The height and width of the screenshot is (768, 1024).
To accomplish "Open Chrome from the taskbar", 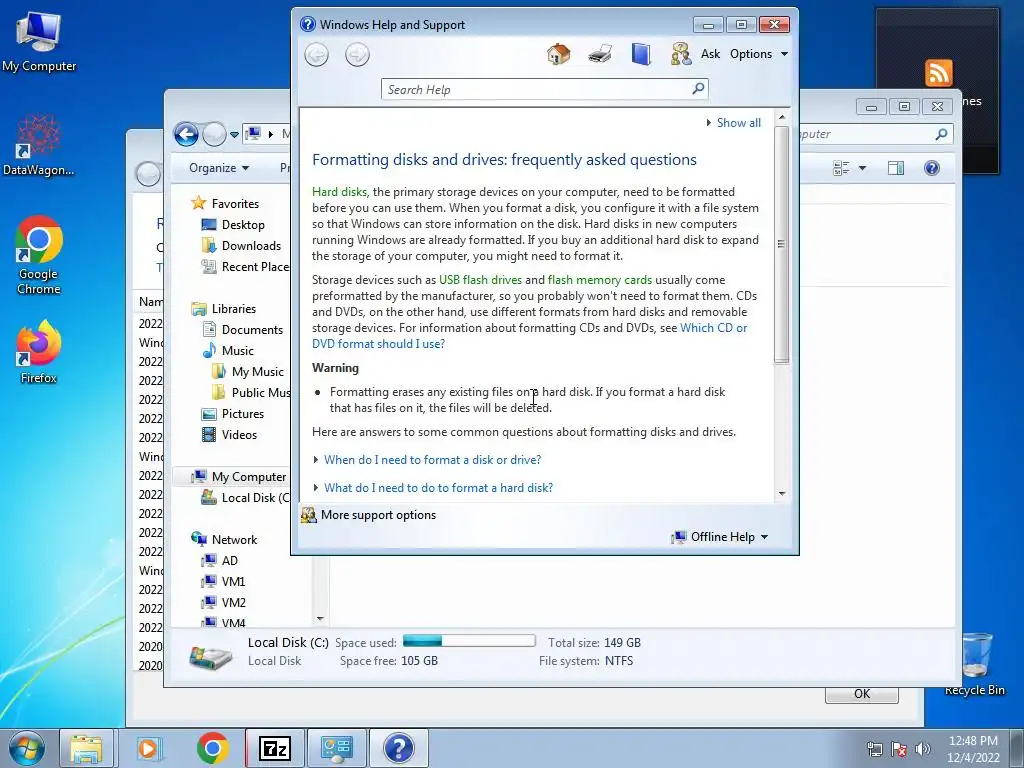I will 212,748.
